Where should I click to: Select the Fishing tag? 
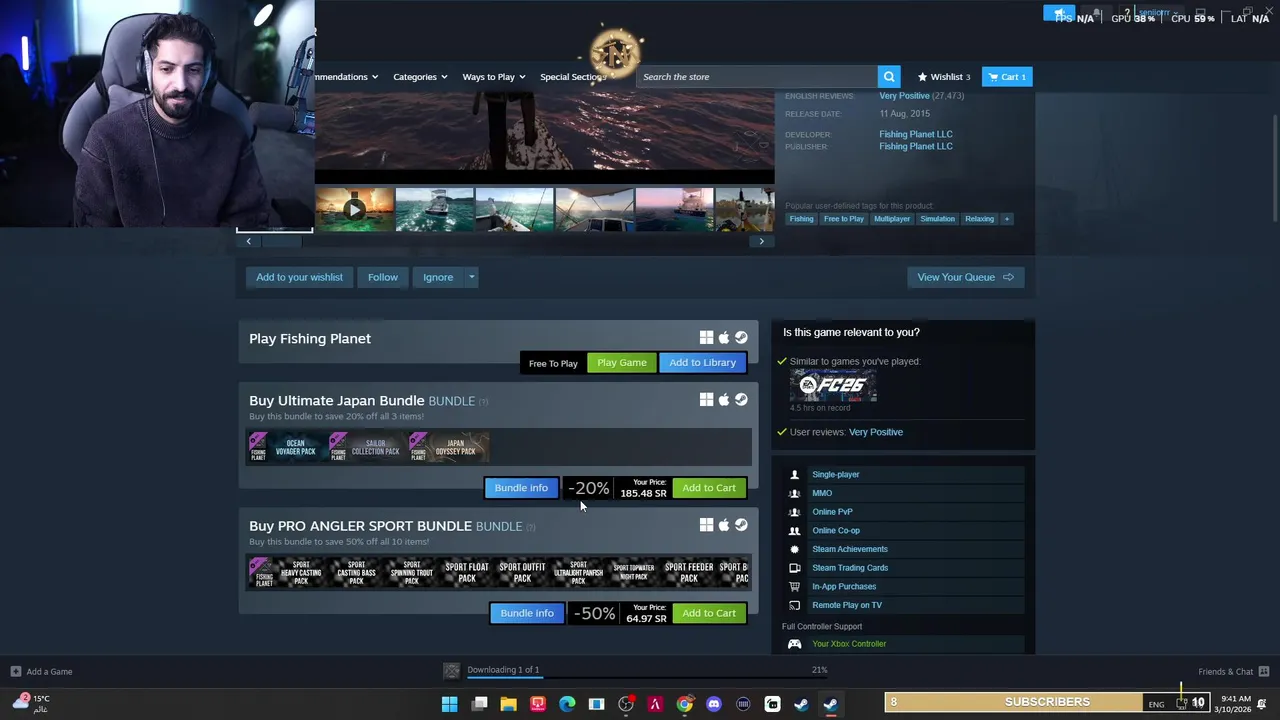click(x=802, y=219)
